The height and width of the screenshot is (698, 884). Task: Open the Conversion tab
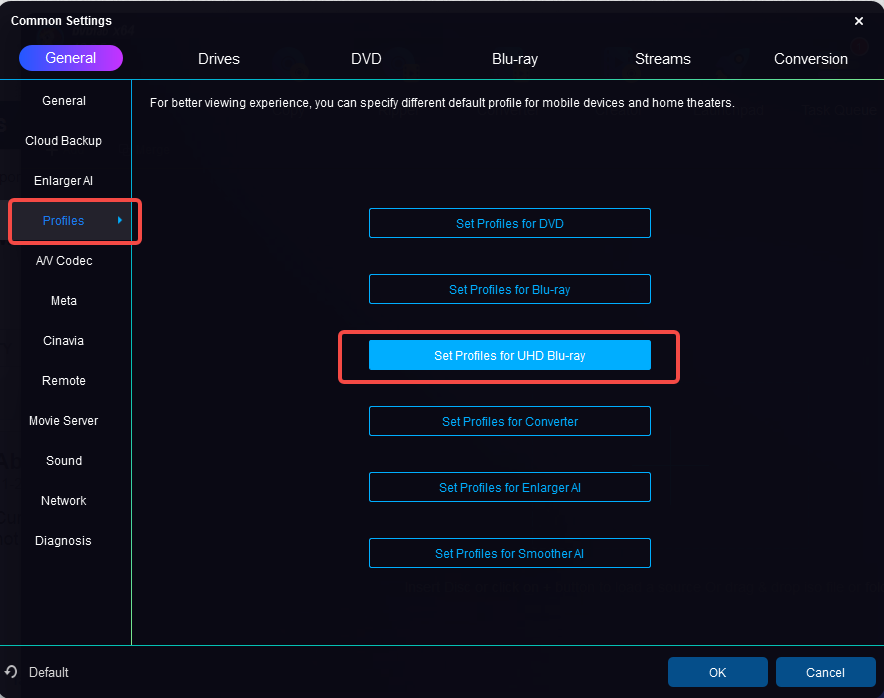coord(810,59)
